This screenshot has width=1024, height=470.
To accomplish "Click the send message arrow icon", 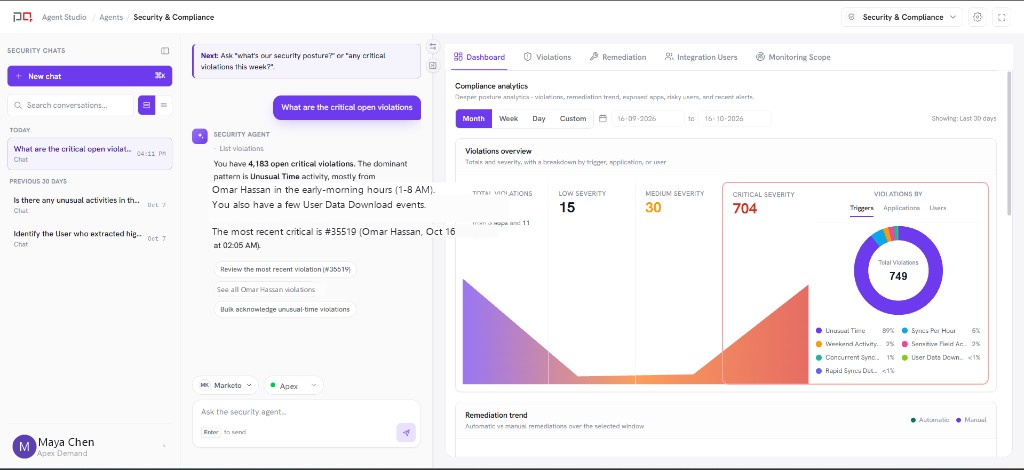I will tap(406, 432).
